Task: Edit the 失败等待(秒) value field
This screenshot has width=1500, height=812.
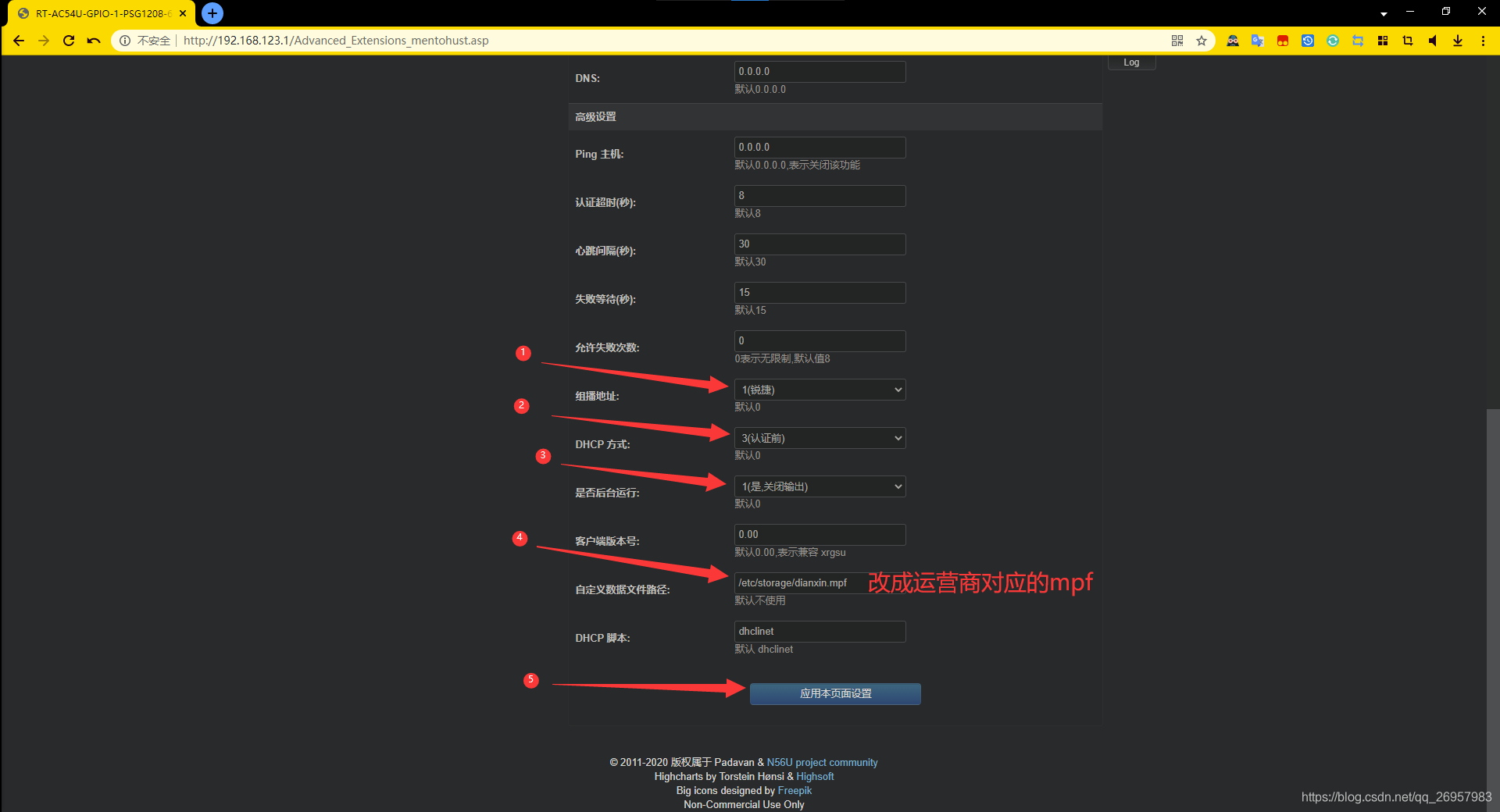Action: coord(820,292)
